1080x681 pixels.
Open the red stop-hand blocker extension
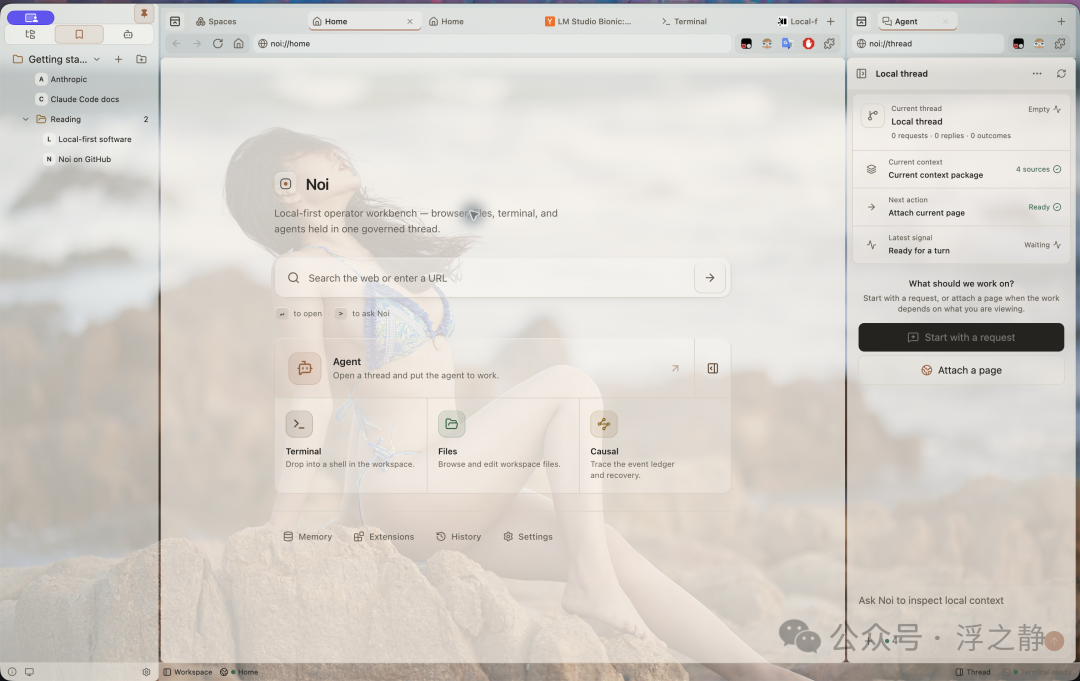tap(809, 43)
